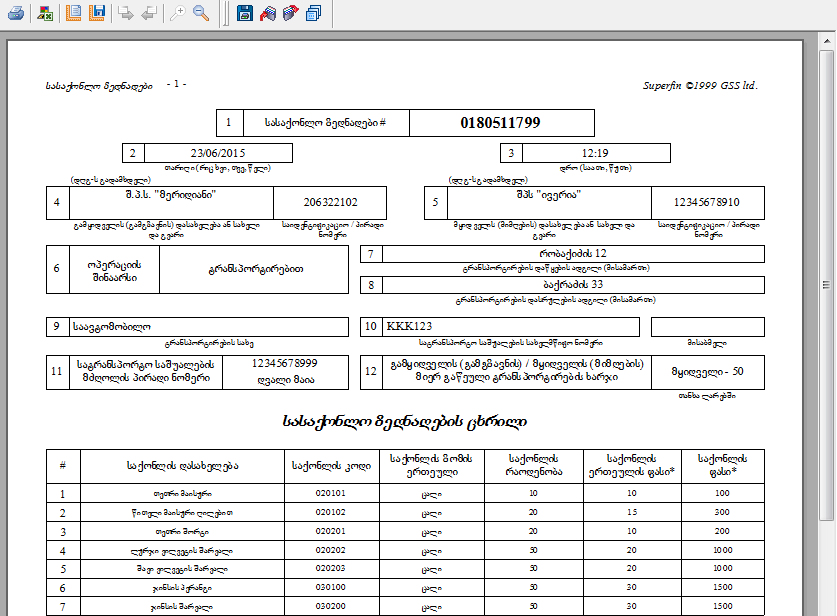Screen dimensions: 837x616
Task: Click the stacked windows icon
Action: click(314, 13)
